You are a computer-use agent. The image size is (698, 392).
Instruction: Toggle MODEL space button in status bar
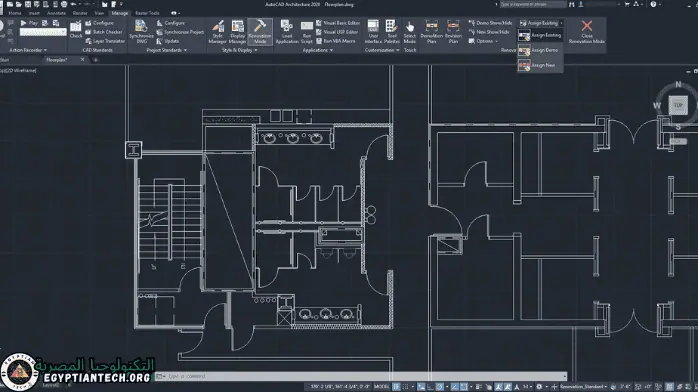[x=381, y=387]
